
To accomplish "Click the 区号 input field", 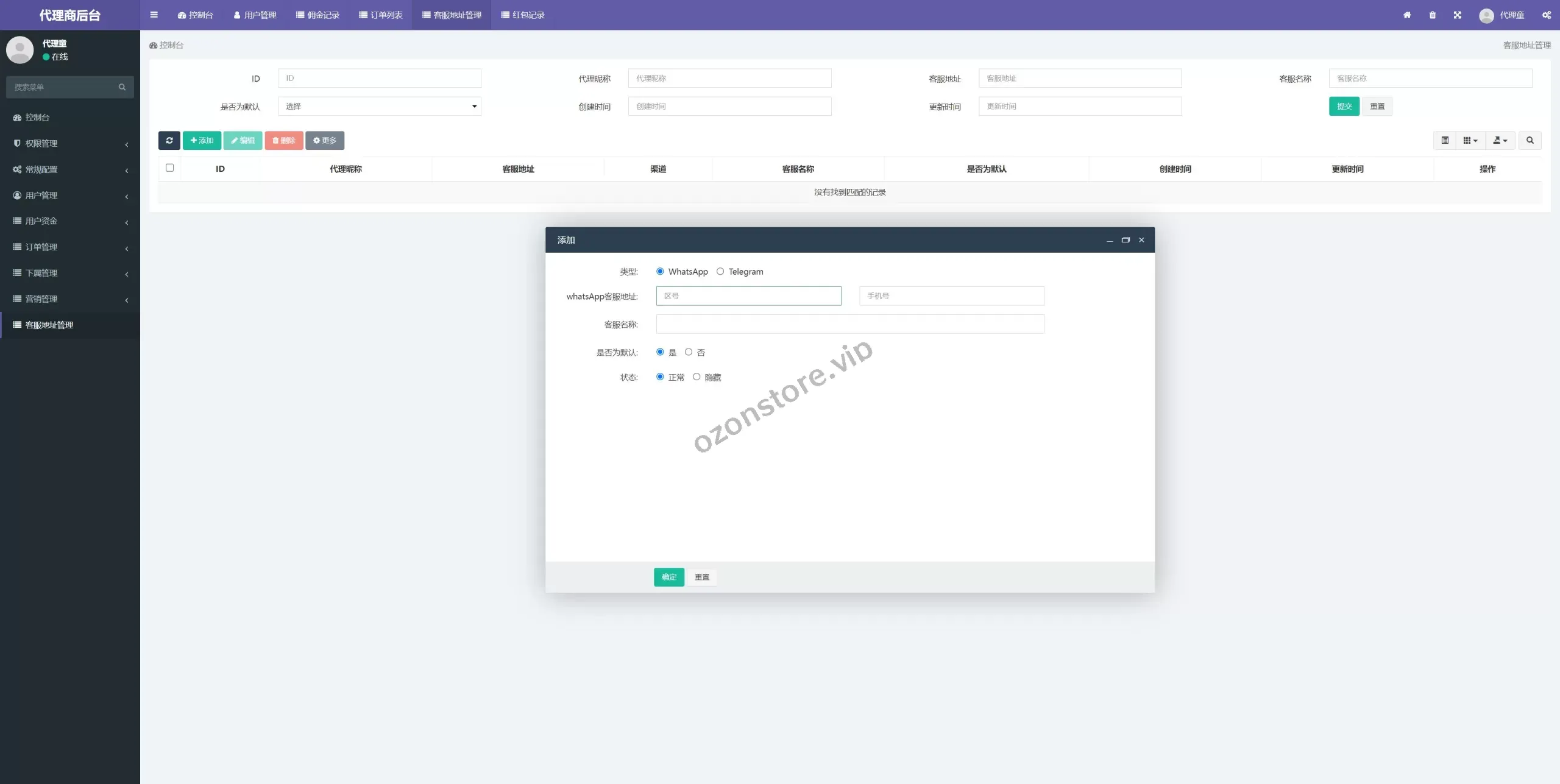I will click(x=748, y=296).
